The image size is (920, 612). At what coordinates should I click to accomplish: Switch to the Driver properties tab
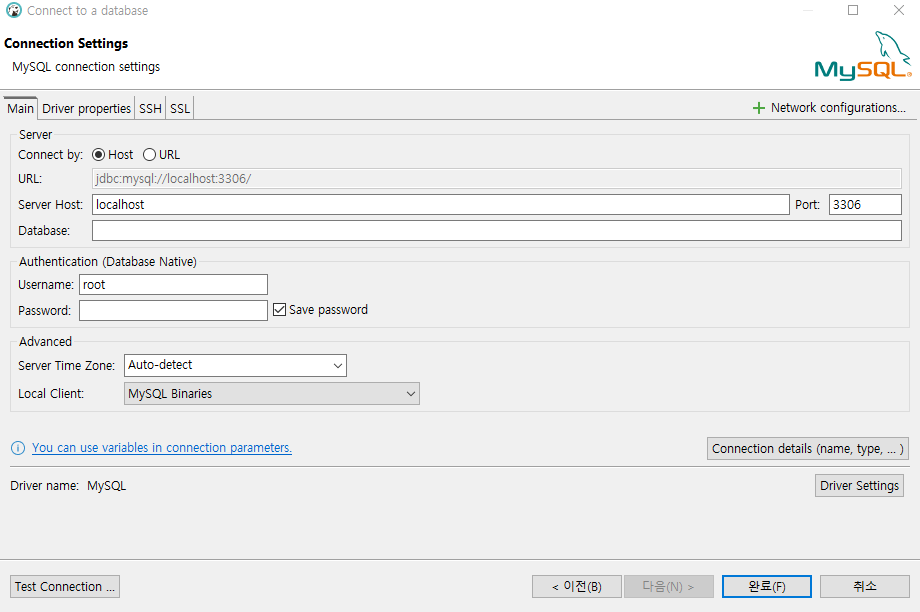86,109
